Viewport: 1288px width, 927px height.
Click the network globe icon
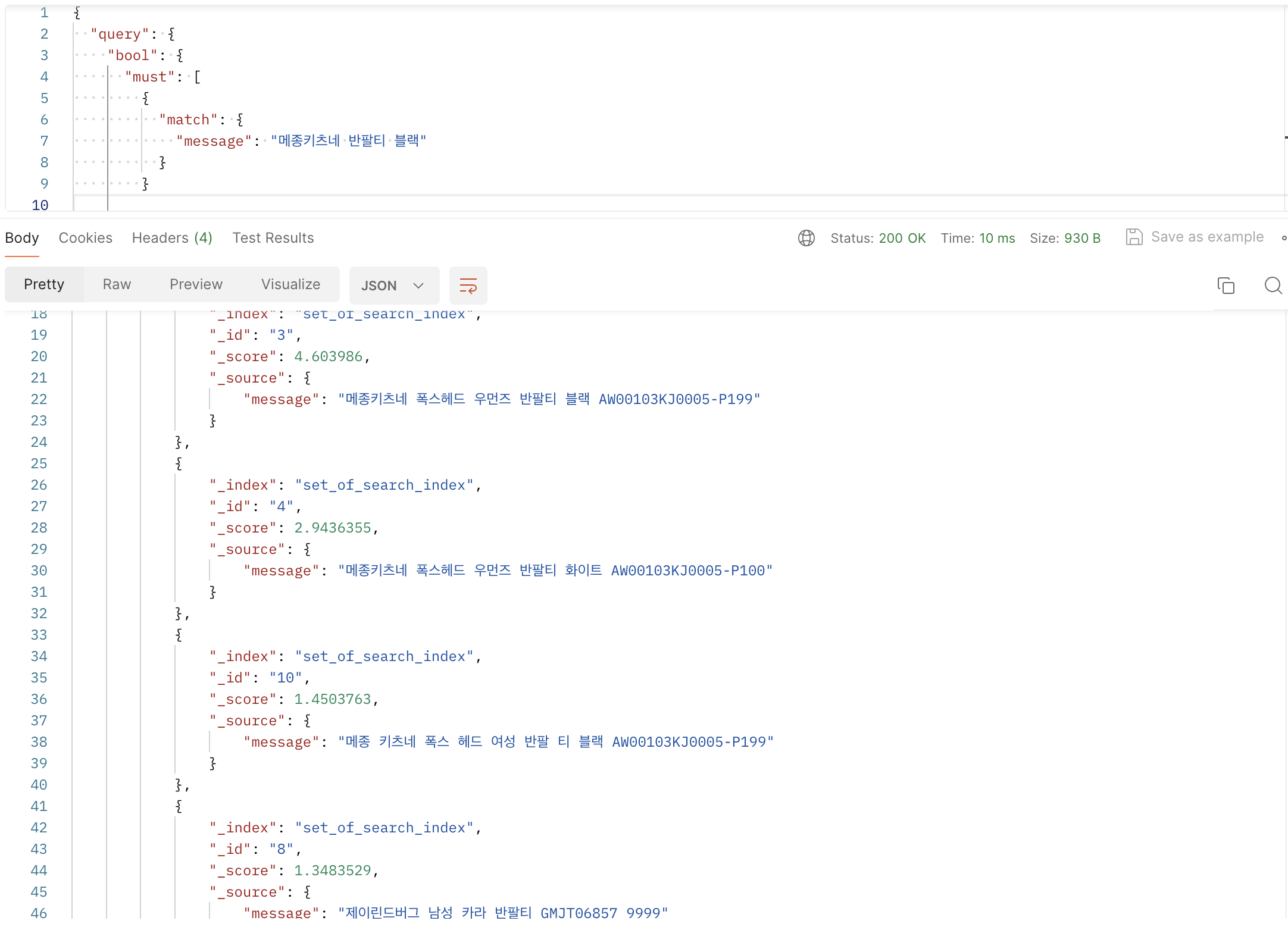tap(806, 238)
